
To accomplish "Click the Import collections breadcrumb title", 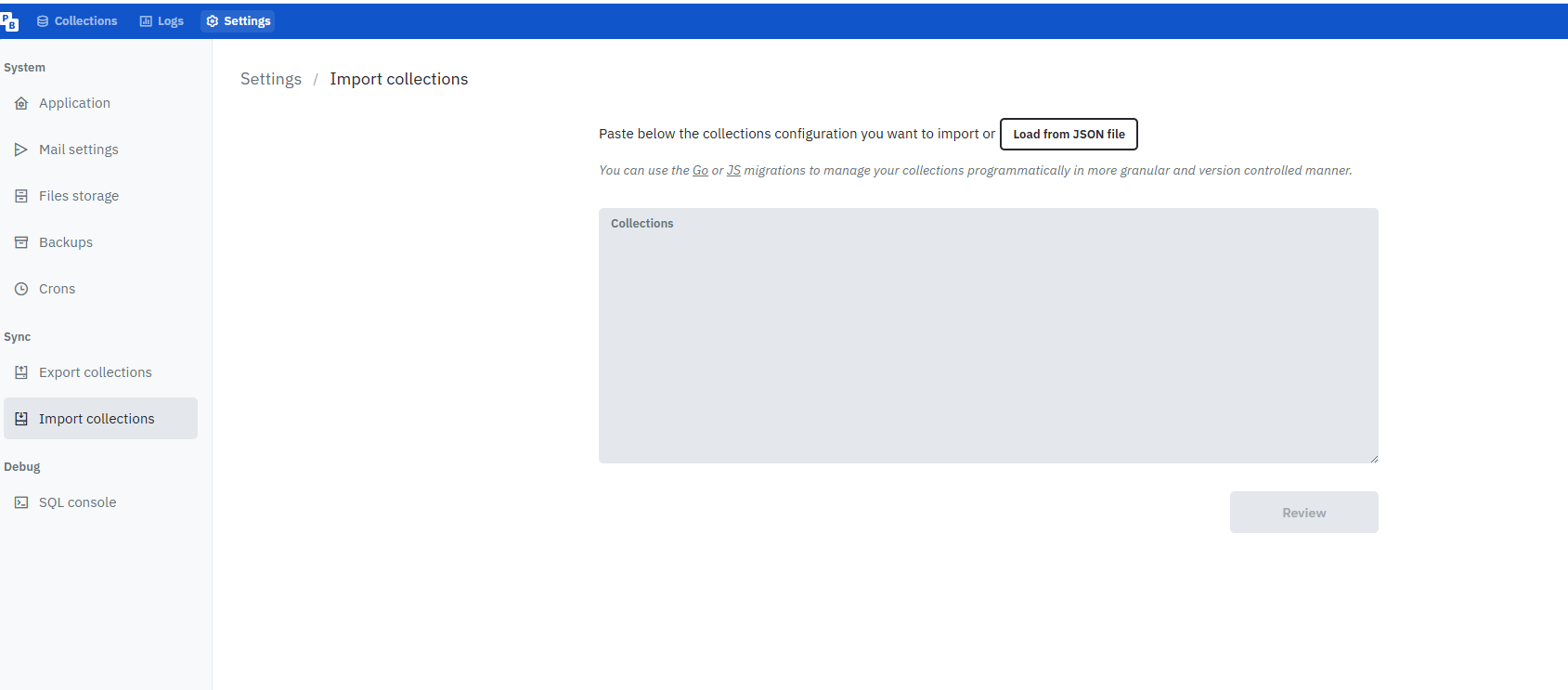I will (x=399, y=79).
